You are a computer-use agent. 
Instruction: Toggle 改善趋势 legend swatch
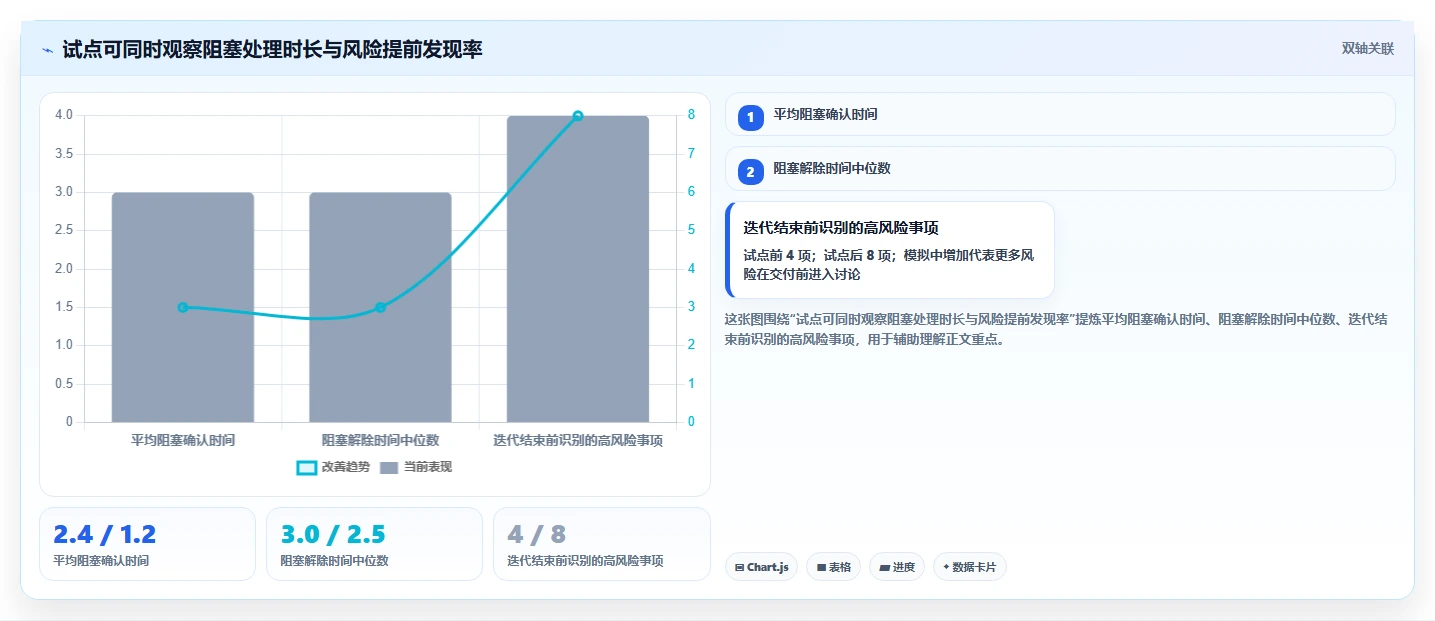(x=307, y=467)
